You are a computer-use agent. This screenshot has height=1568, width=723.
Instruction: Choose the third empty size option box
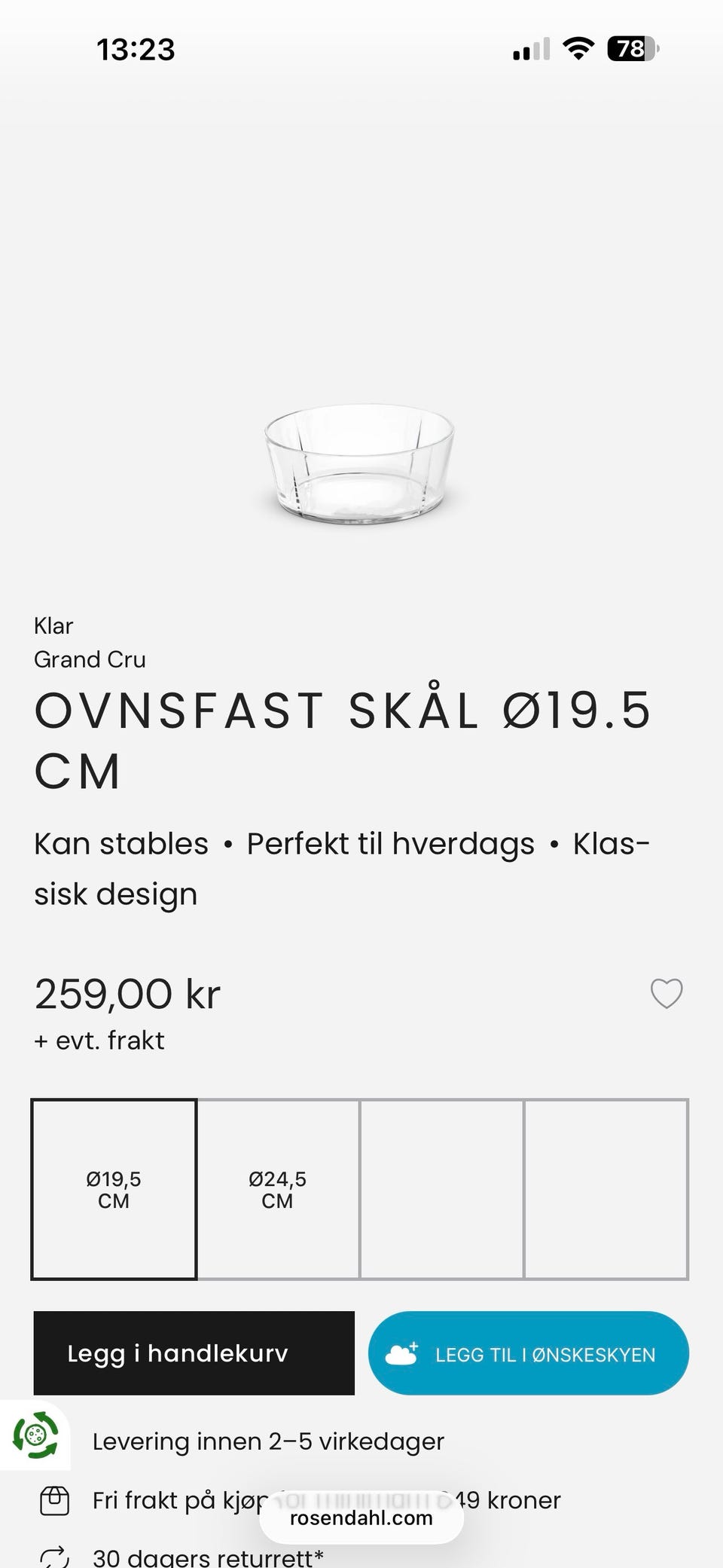pyautogui.click(x=441, y=1189)
